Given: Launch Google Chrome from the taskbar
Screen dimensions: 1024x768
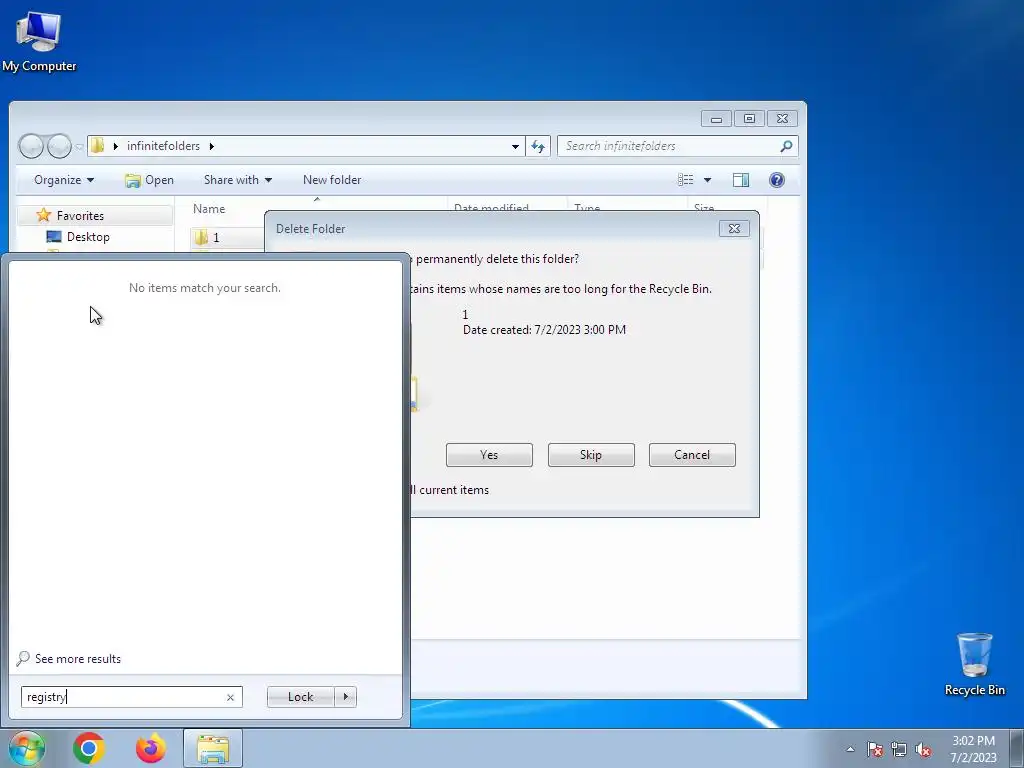Looking at the screenshot, I should [x=89, y=748].
